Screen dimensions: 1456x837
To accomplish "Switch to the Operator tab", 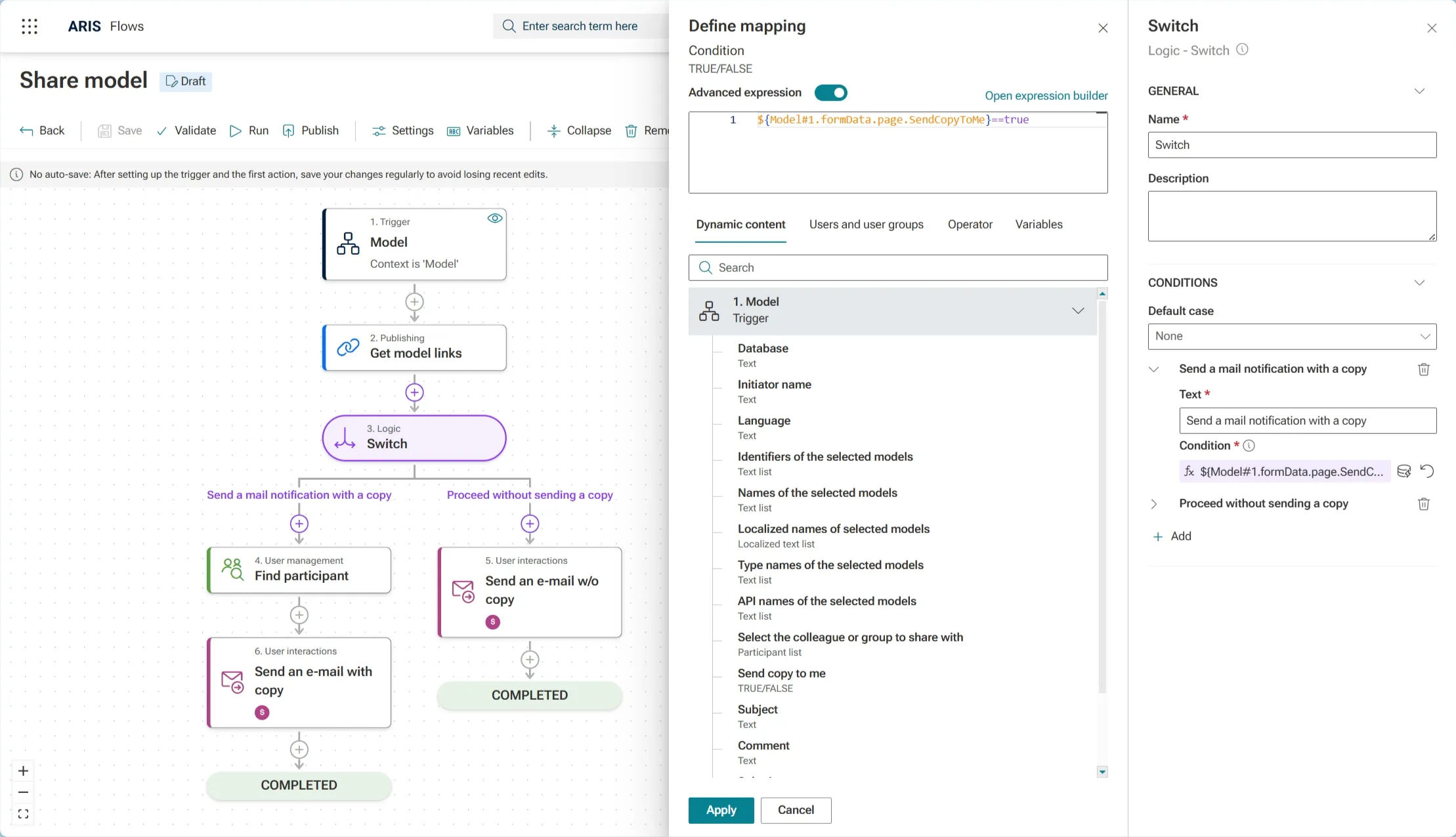I will tap(970, 225).
